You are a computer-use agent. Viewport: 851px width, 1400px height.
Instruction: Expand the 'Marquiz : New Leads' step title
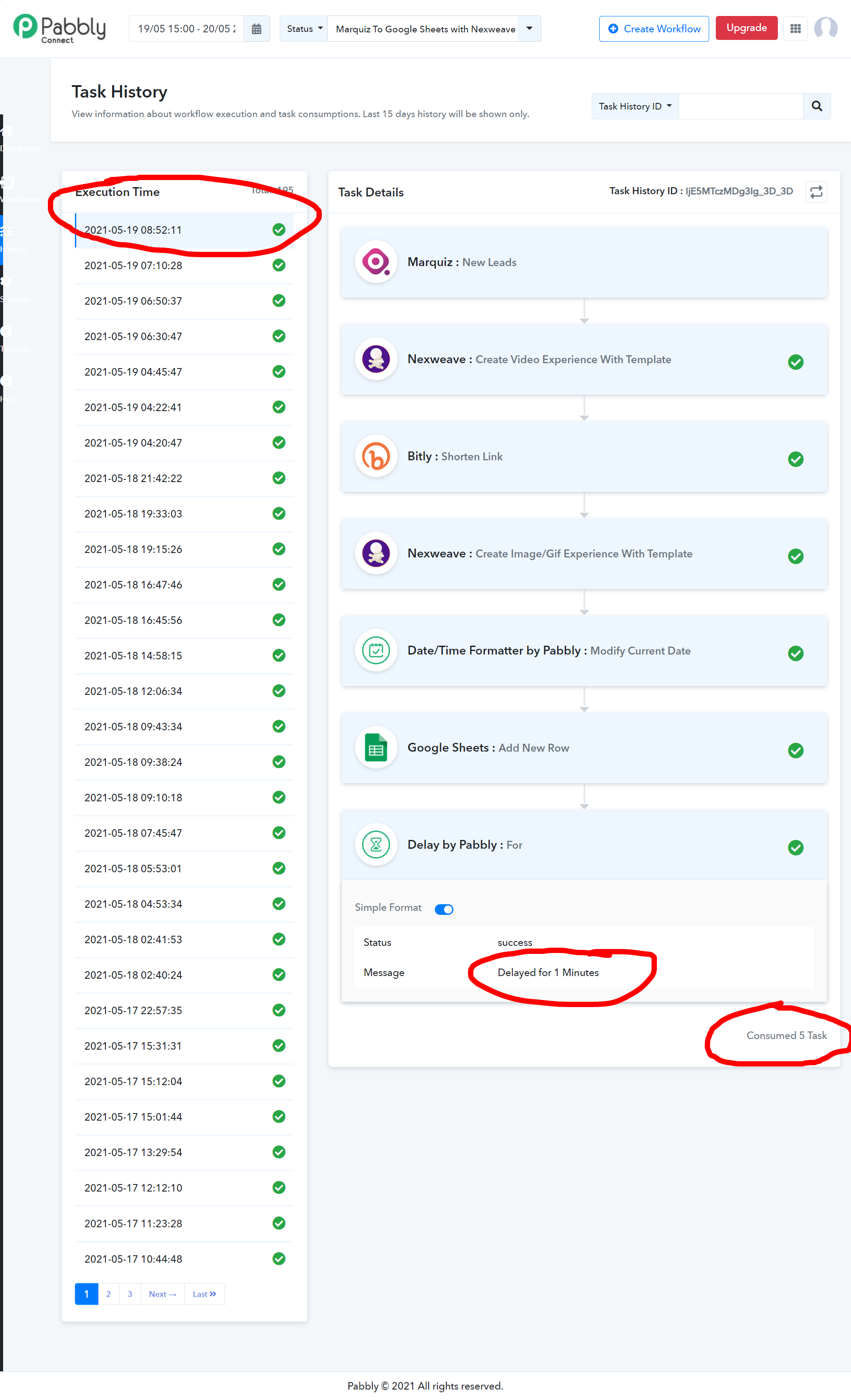click(461, 262)
